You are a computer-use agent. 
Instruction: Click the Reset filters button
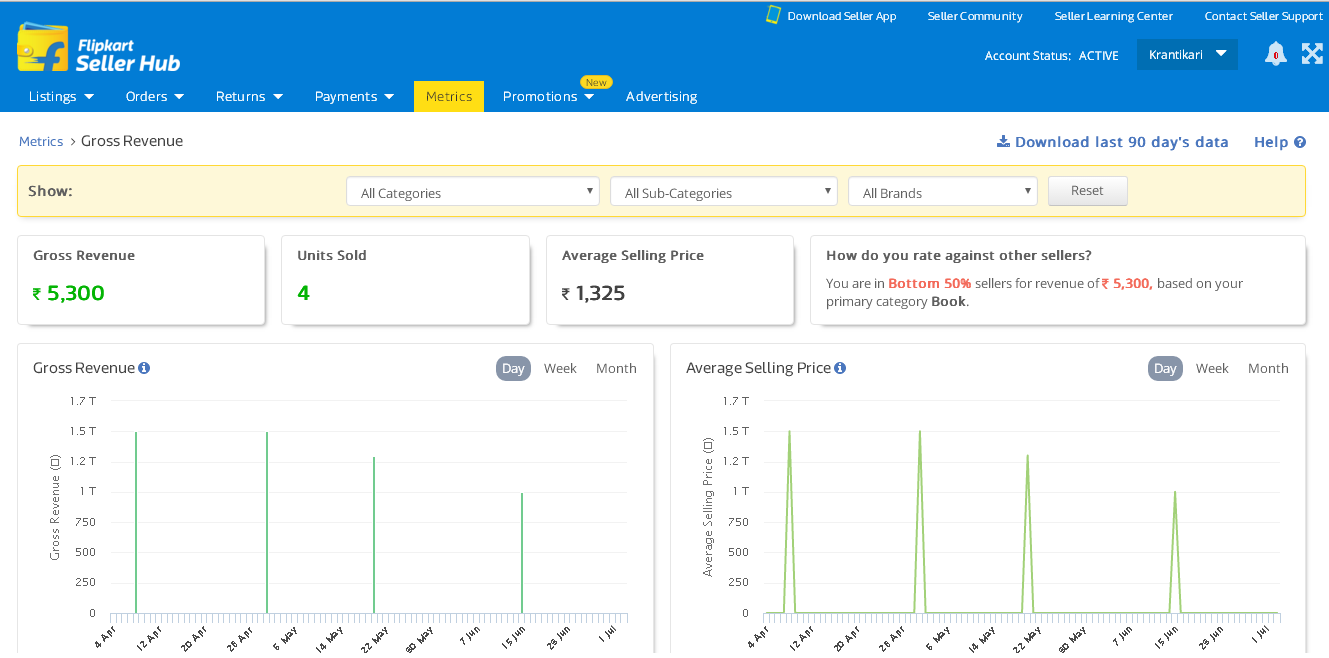pyautogui.click(x=1087, y=191)
